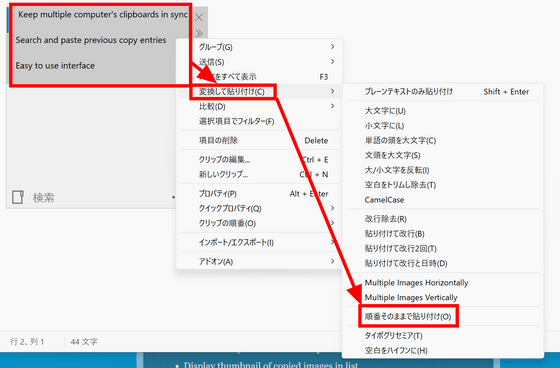The height and width of the screenshot is (368, 560).
Task: Select clip 'Keep multiple computer's clipboards in sync'
Action: tap(102, 15)
